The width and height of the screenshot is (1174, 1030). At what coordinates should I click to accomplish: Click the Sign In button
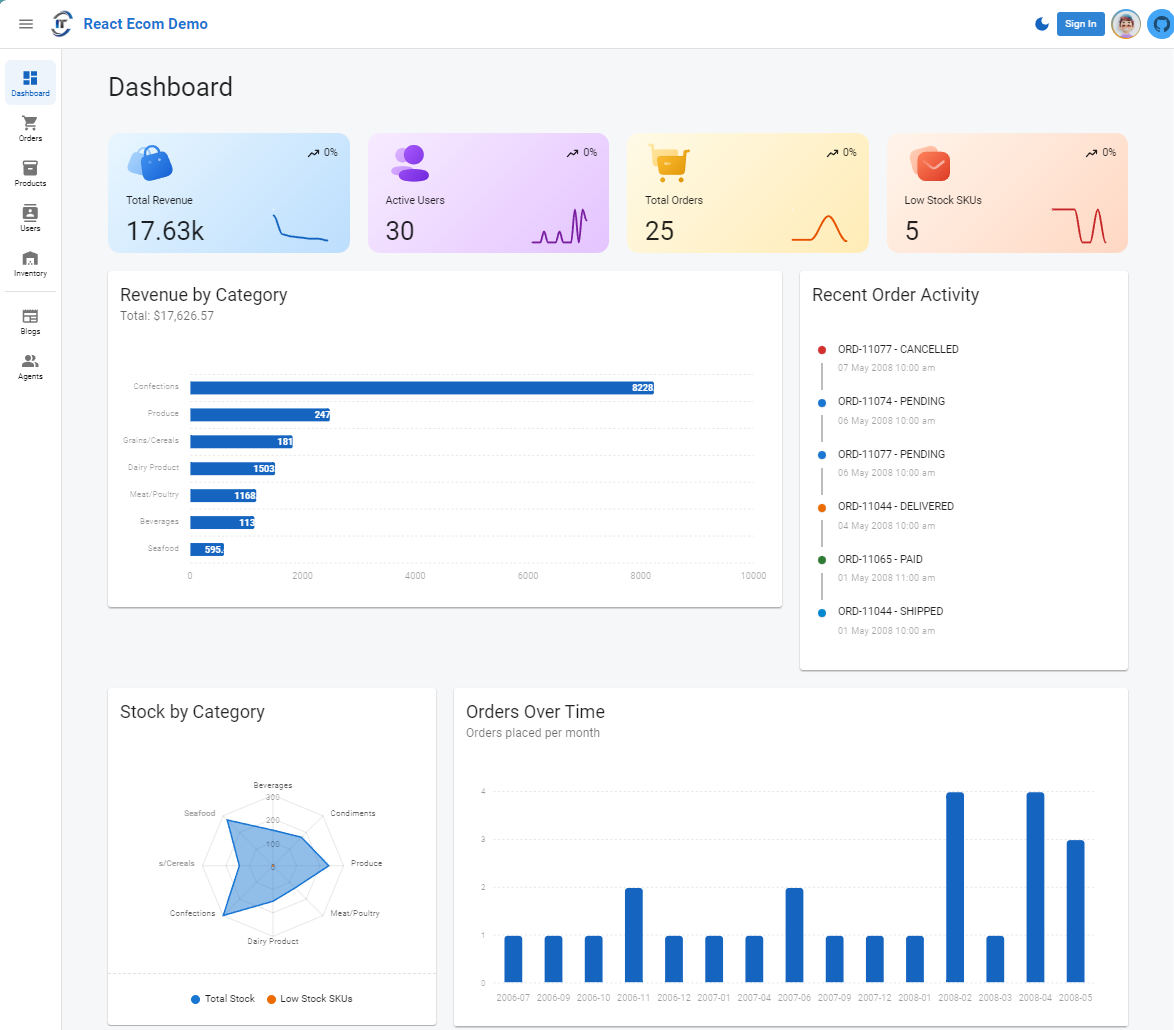pyautogui.click(x=1080, y=24)
